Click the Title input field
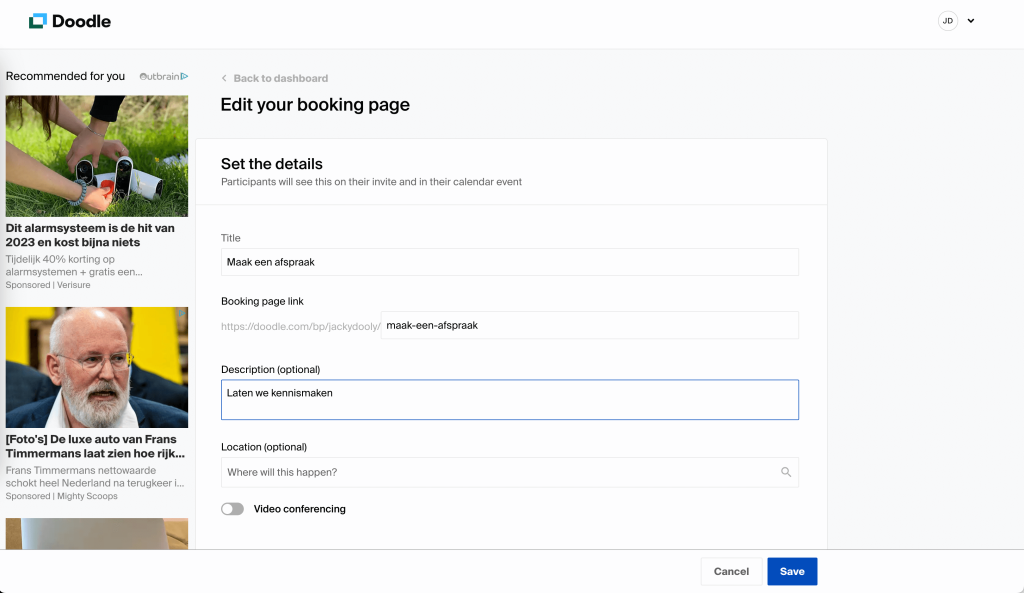Image resolution: width=1024 pixels, height=593 pixels. [x=509, y=262]
